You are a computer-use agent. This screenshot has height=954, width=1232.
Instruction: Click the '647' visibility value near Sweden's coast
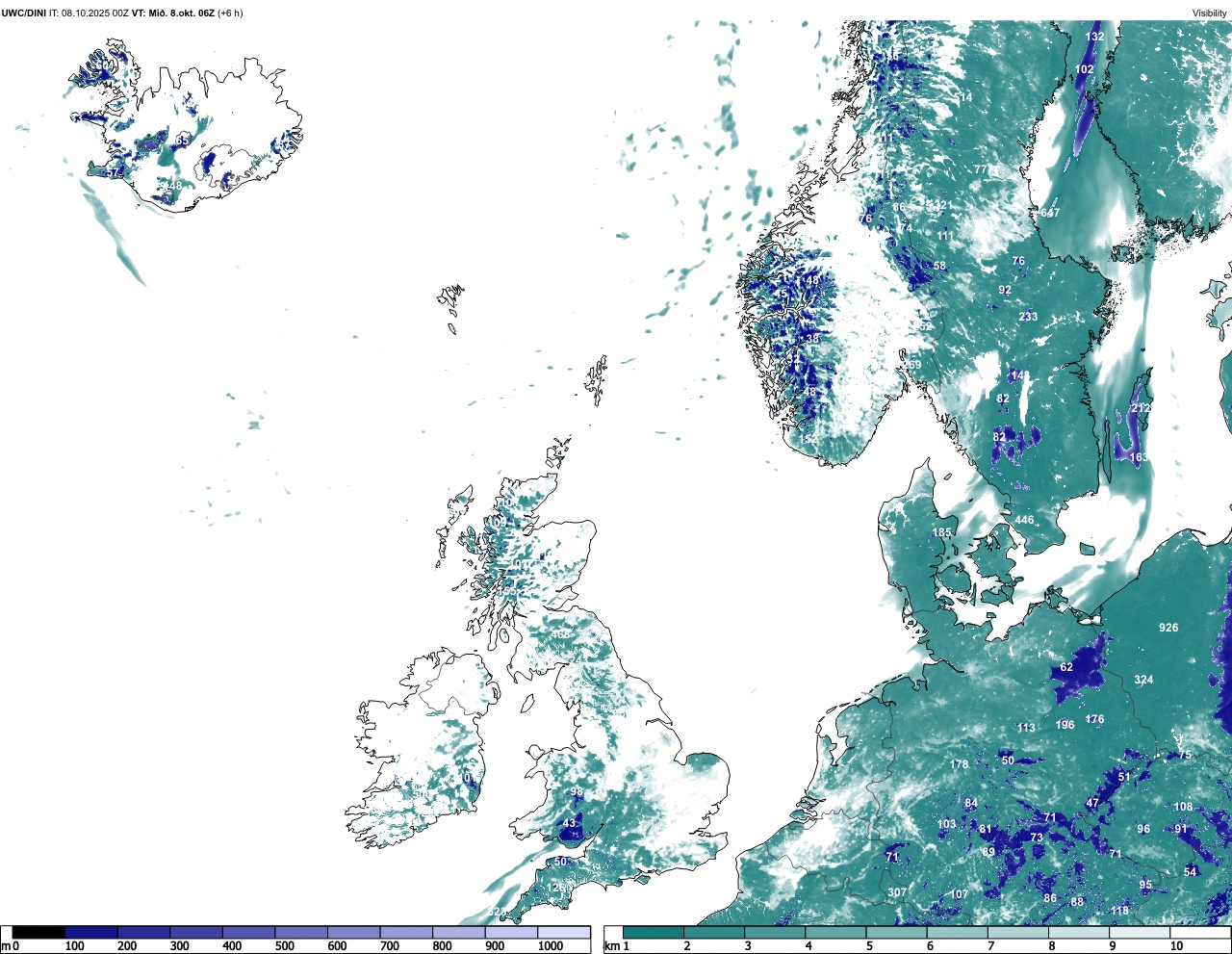click(1050, 213)
